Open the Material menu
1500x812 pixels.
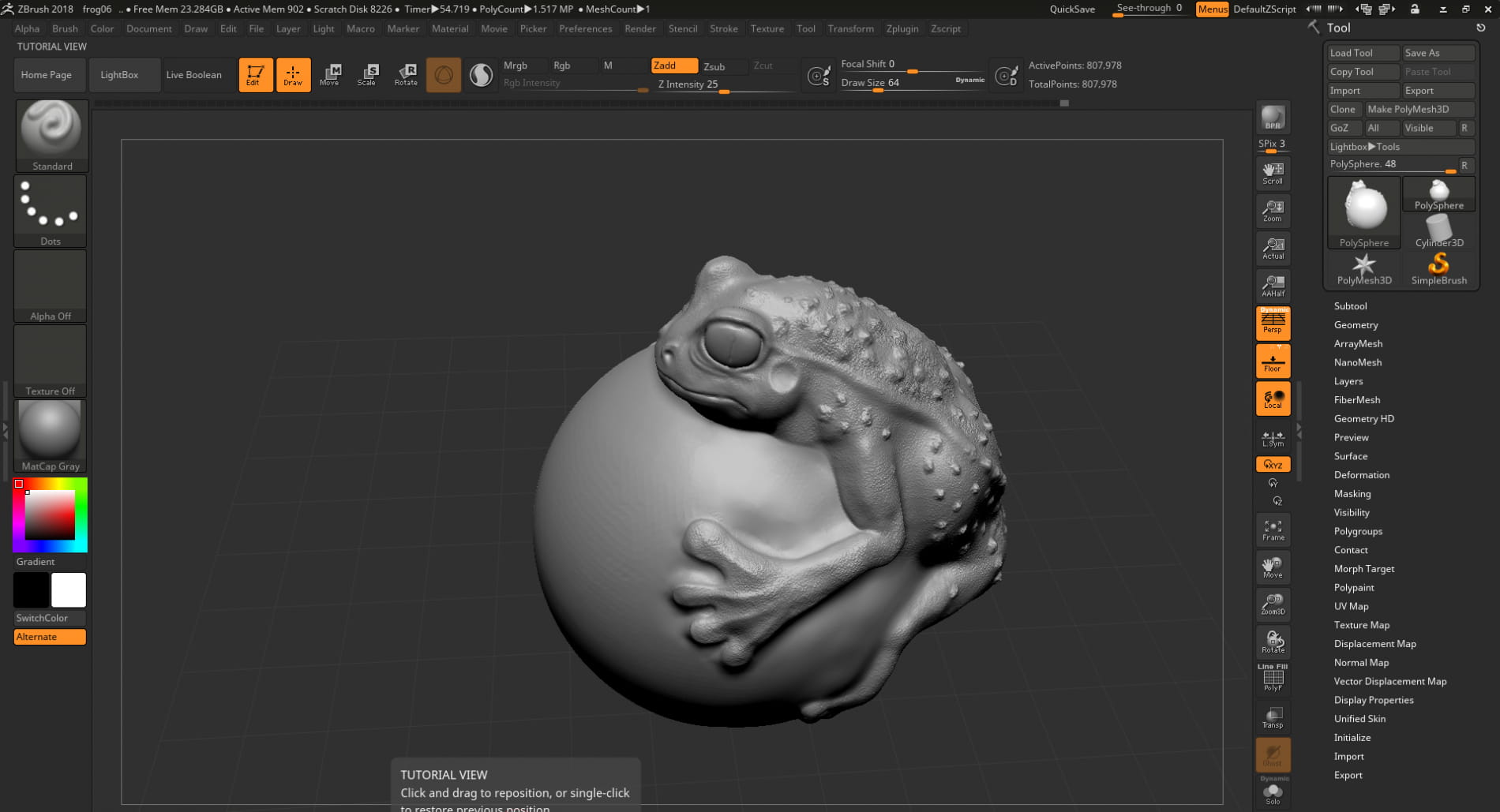450,28
